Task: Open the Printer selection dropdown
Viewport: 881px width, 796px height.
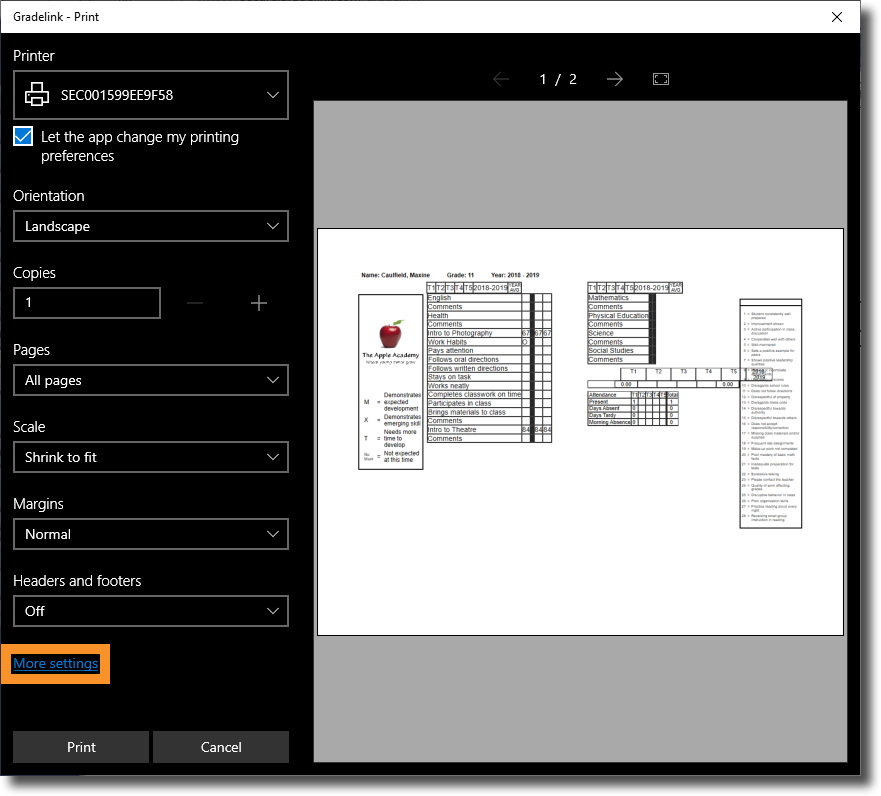Action: click(x=151, y=95)
